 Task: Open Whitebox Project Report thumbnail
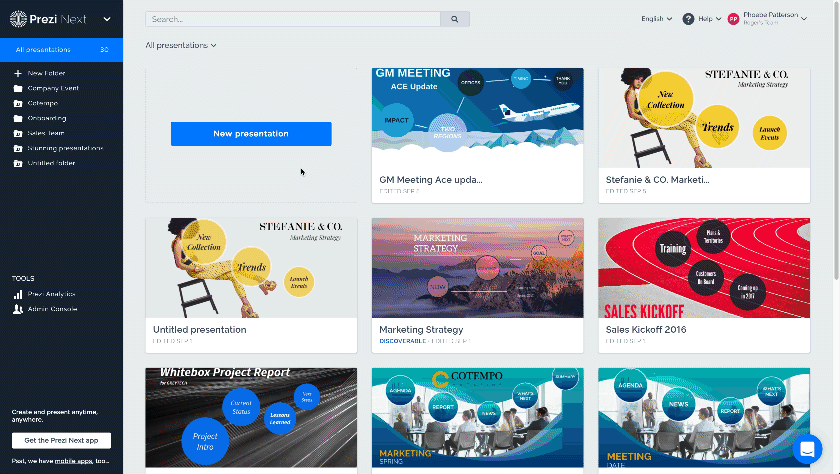pyautogui.click(x=251, y=418)
